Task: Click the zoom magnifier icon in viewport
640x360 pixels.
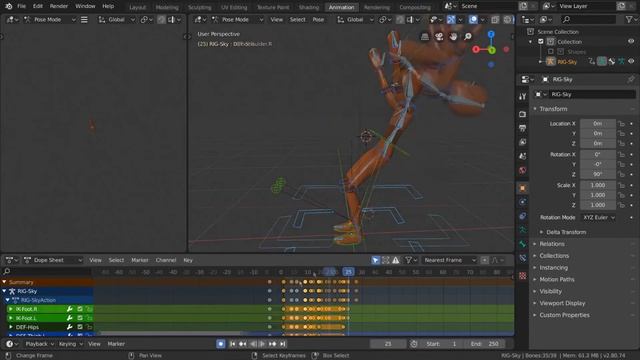Action: click(468, 37)
